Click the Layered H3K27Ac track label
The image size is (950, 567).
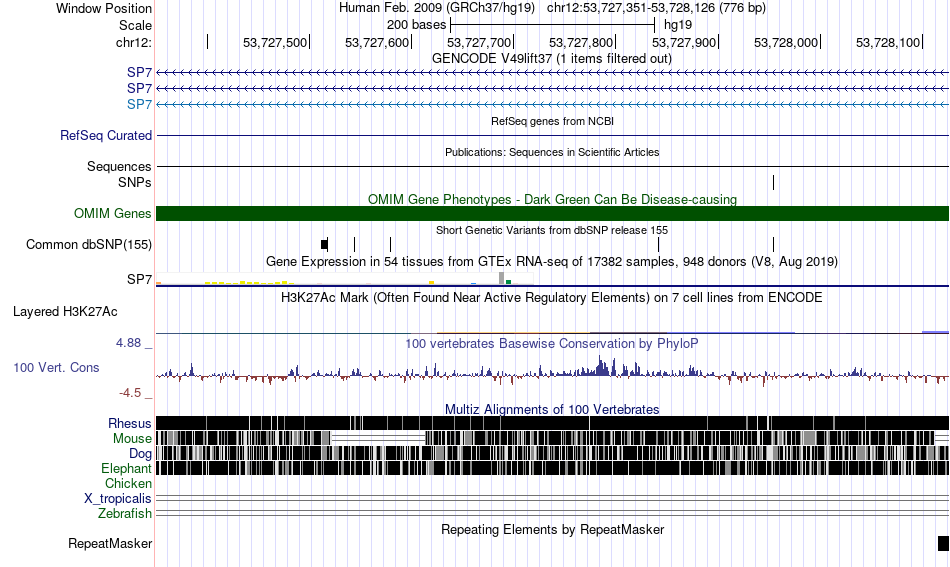pyautogui.click(x=65, y=311)
